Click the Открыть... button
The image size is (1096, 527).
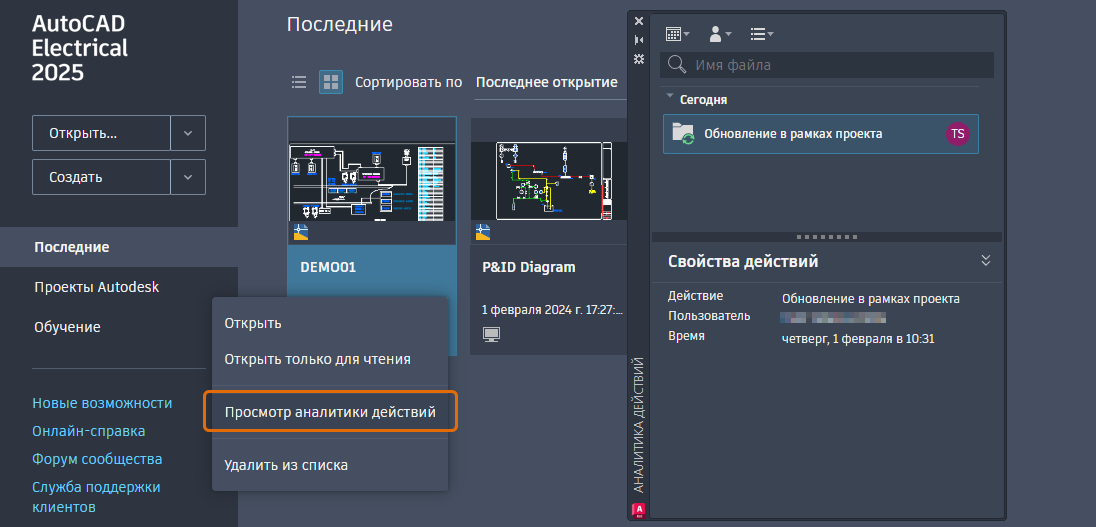101,133
